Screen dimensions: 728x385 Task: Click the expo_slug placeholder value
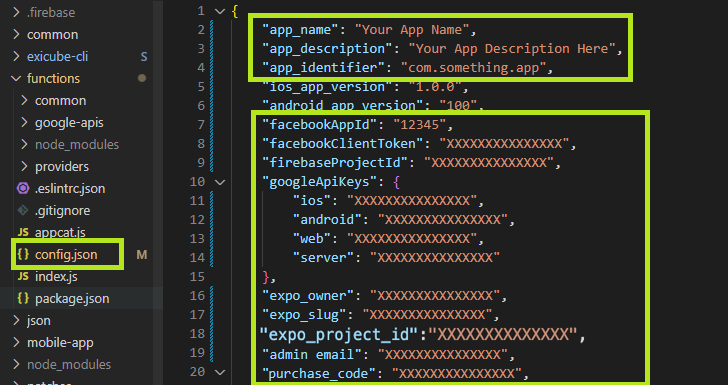click(428, 315)
